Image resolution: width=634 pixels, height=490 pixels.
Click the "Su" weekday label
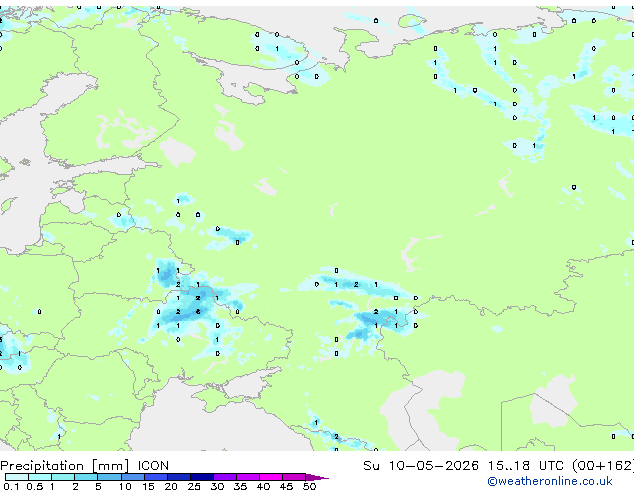[371, 466]
